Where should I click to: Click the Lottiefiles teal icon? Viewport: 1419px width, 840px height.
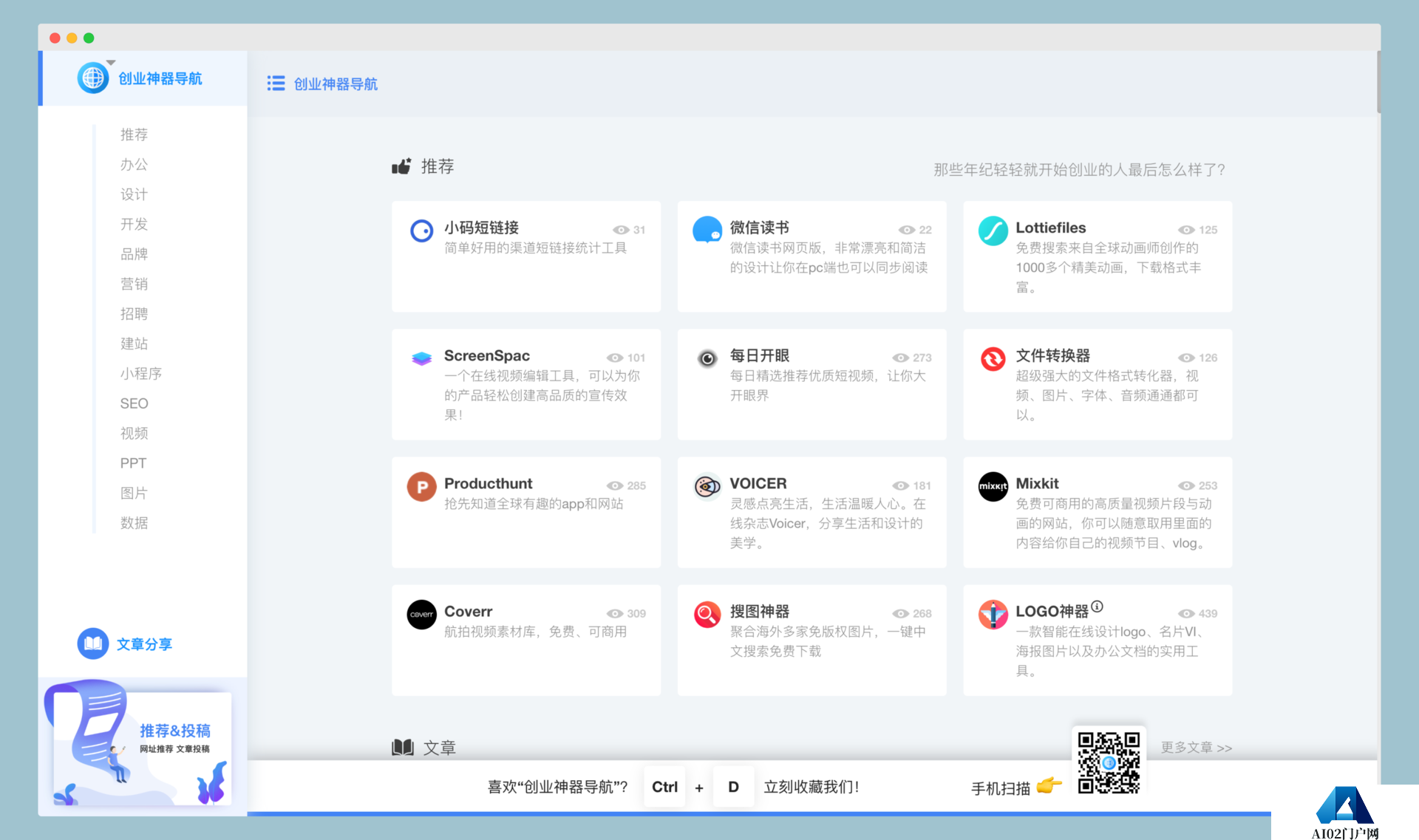pos(993,231)
